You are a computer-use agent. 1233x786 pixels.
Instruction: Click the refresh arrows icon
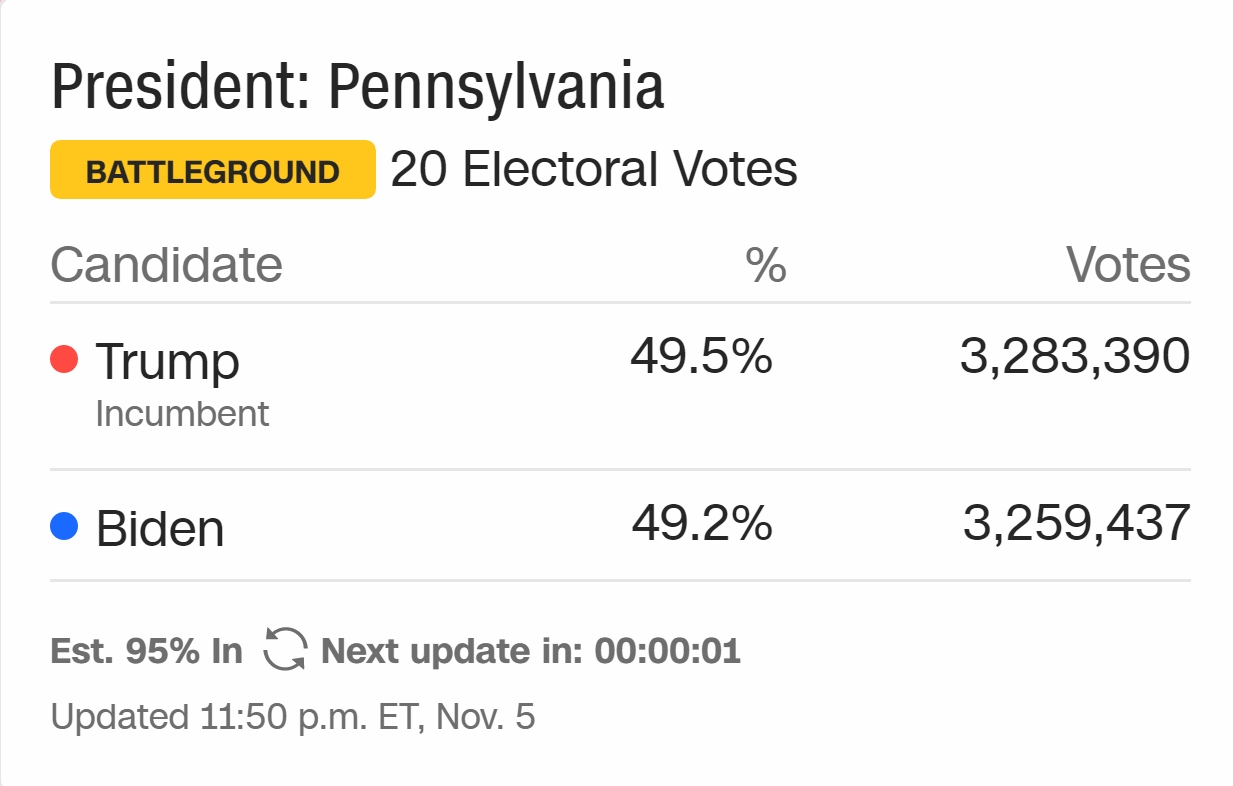click(285, 650)
